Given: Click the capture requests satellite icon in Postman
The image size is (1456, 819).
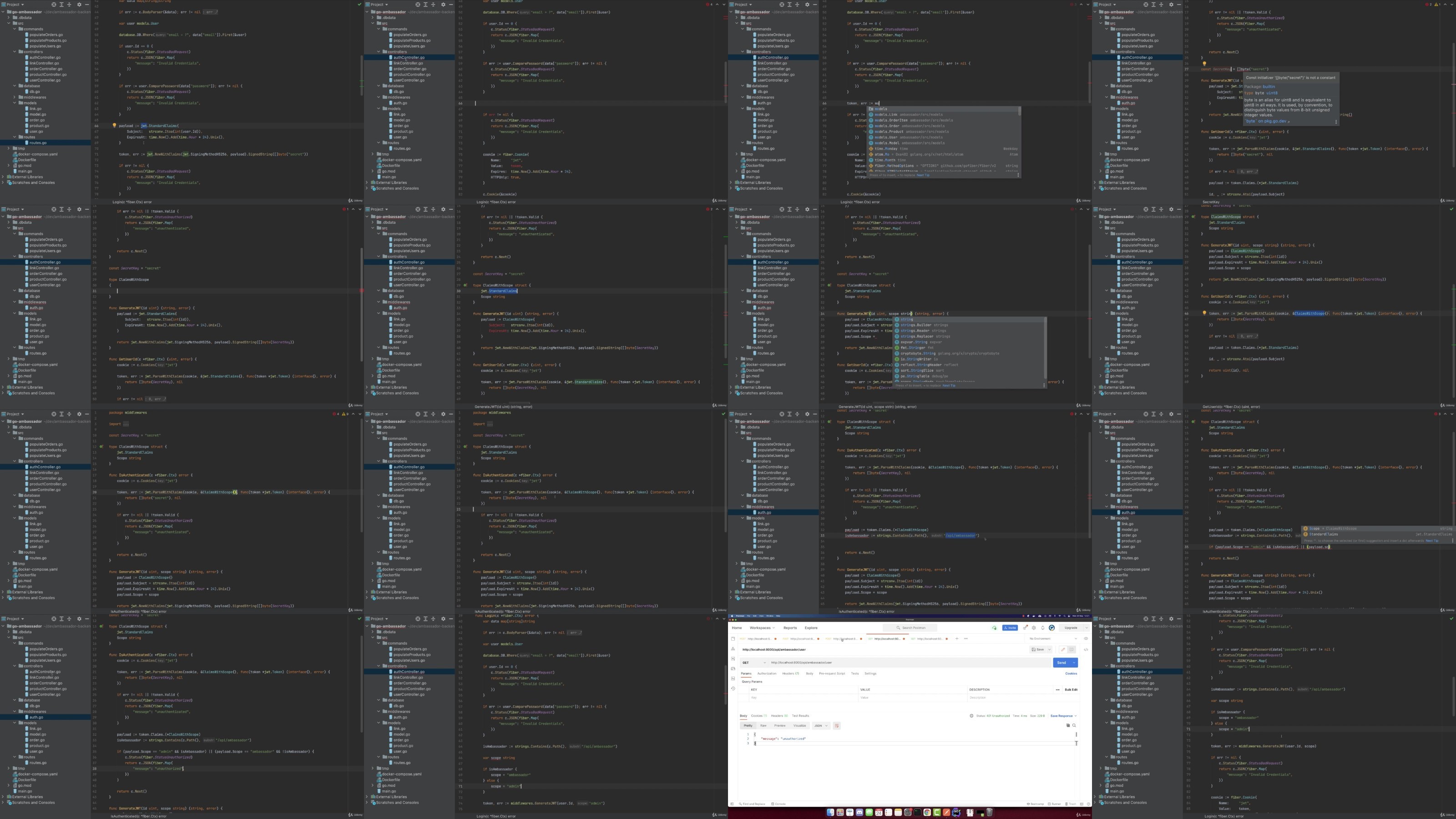Looking at the screenshot, I should (1025, 627).
